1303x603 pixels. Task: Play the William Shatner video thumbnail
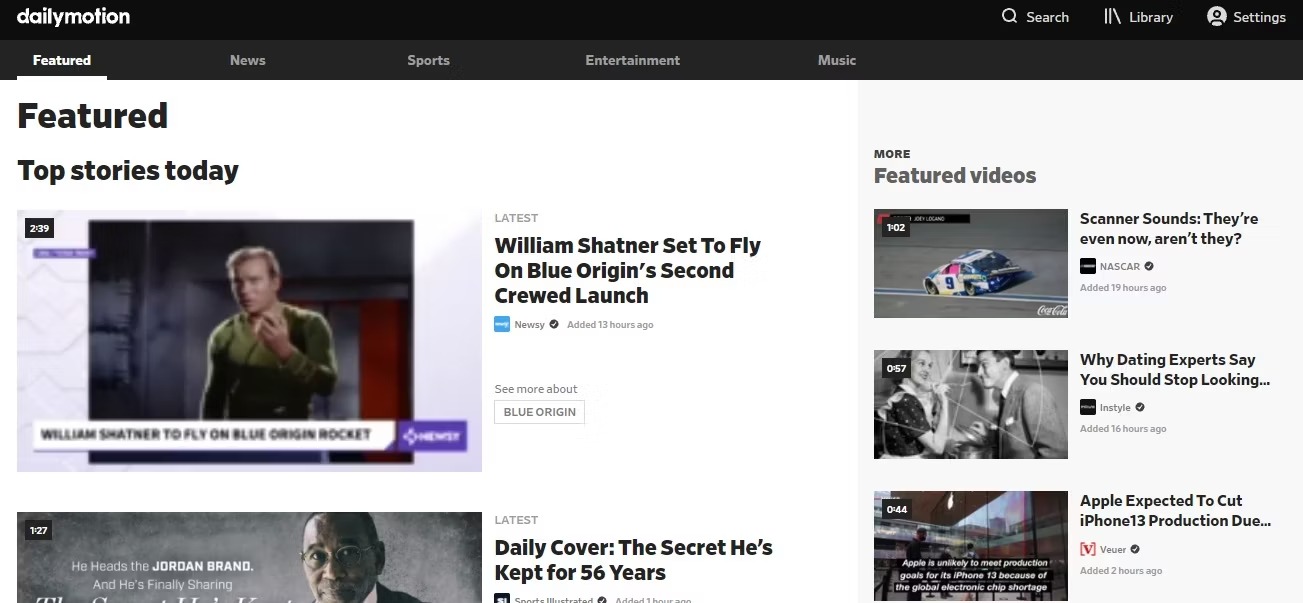(249, 340)
